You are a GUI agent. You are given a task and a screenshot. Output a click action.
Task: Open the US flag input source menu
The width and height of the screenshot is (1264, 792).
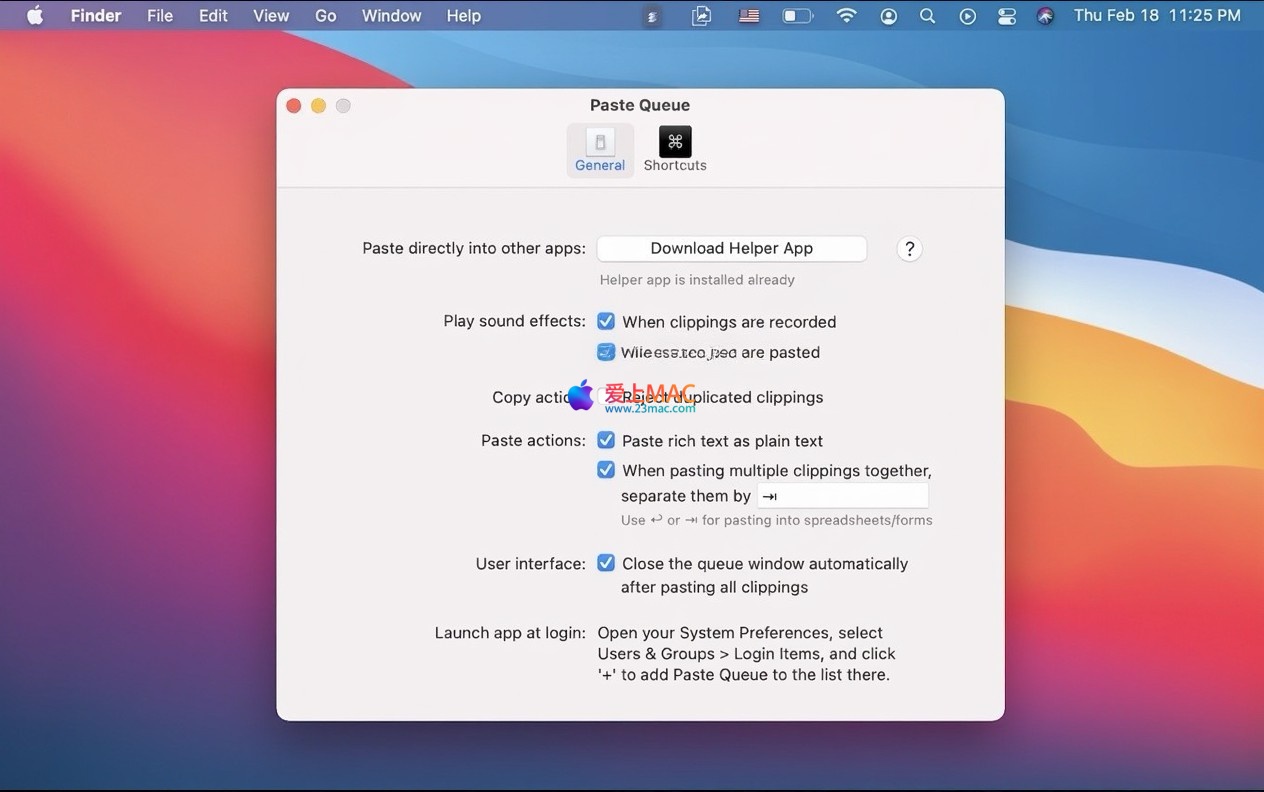click(x=748, y=16)
